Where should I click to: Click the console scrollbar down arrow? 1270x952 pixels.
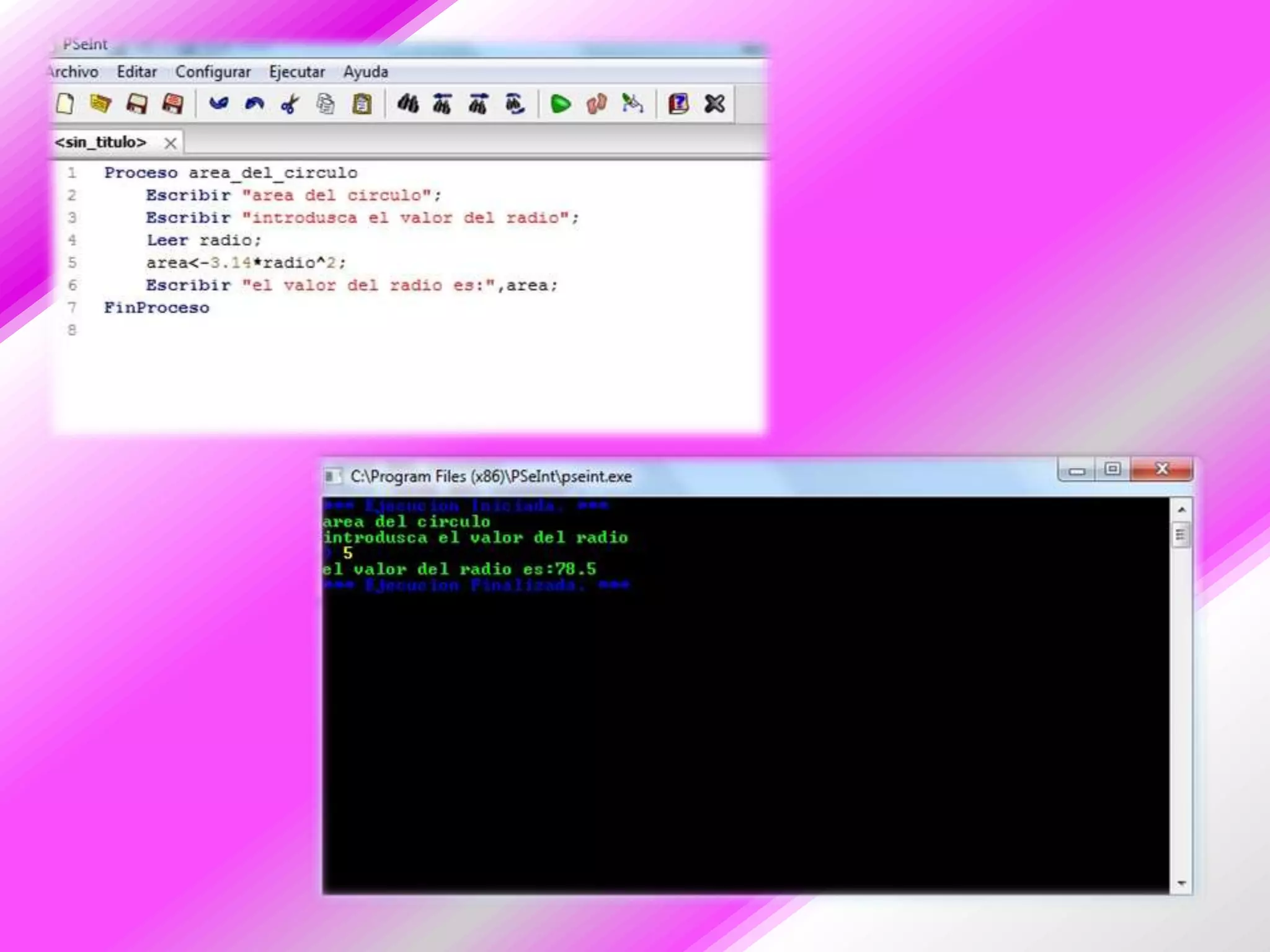tap(1181, 883)
